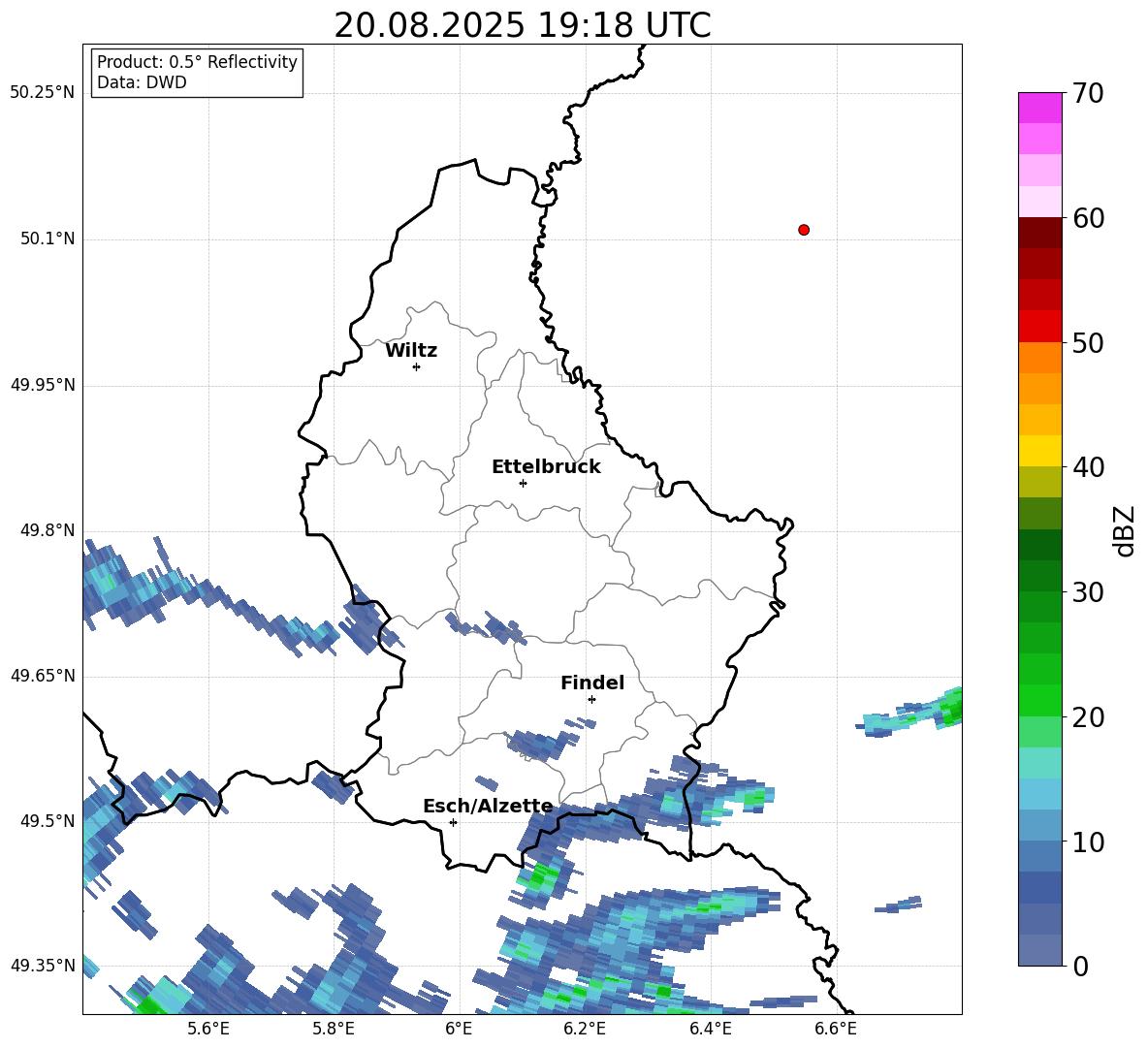Click the dark blue colorbar segment near 5
The height and width of the screenshot is (1048, 1148).
(x=1039, y=887)
